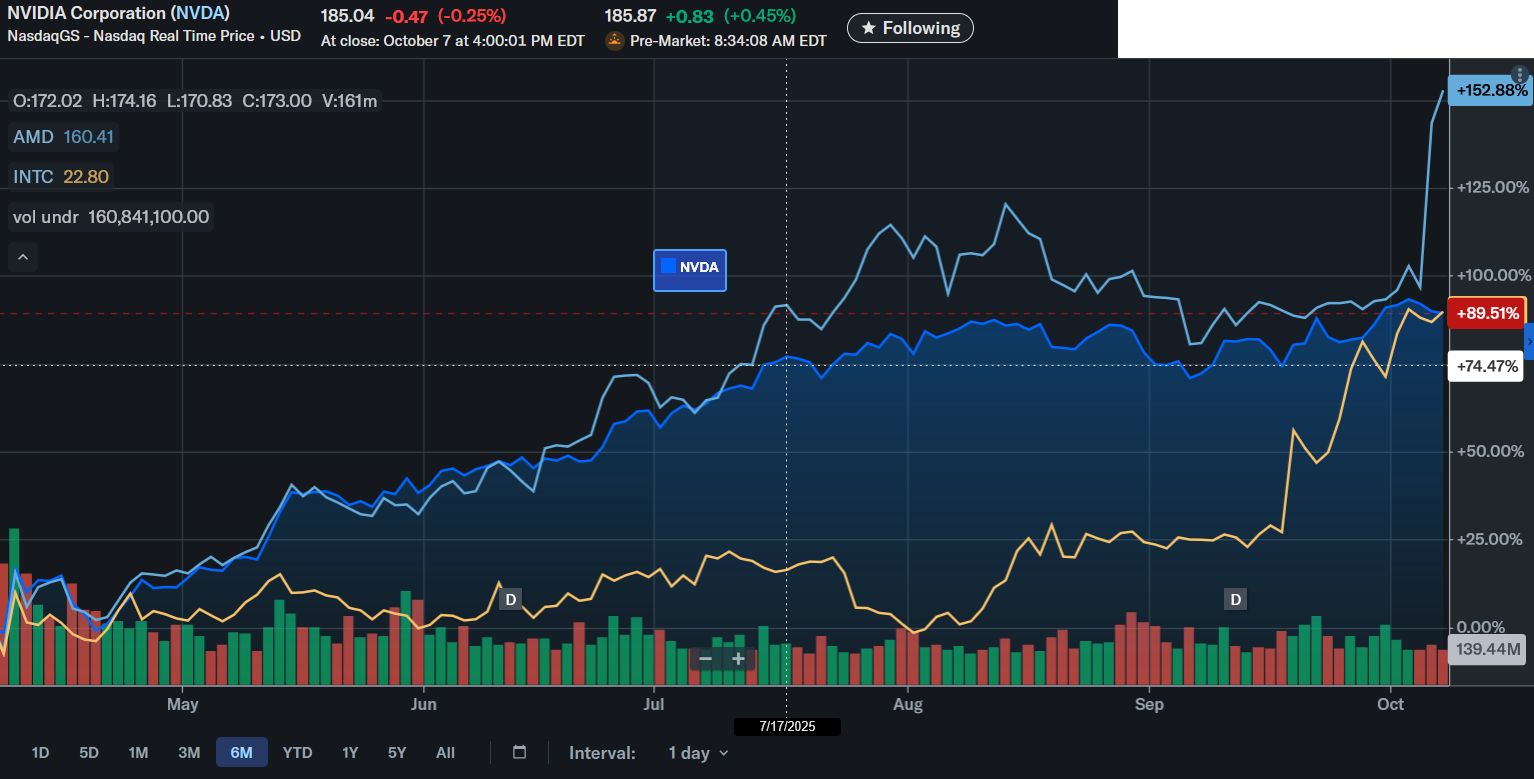The width and height of the screenshot is (1534, 779).
Task: Toggle the INTC comparison legend
Action: coord(61,177)
